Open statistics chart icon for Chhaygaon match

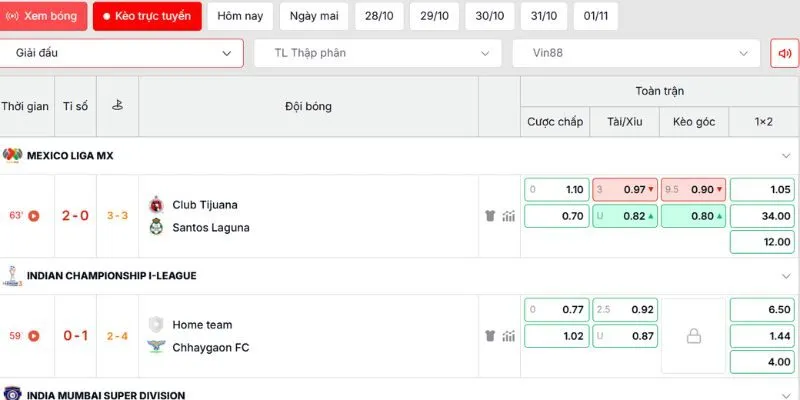tap(508, 336)
